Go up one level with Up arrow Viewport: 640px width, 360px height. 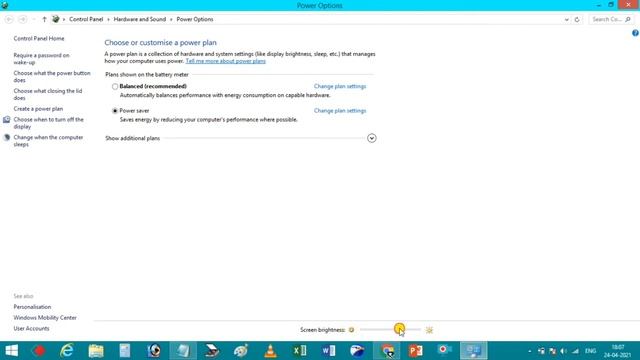pyautogui.click(x=44, y=19)
